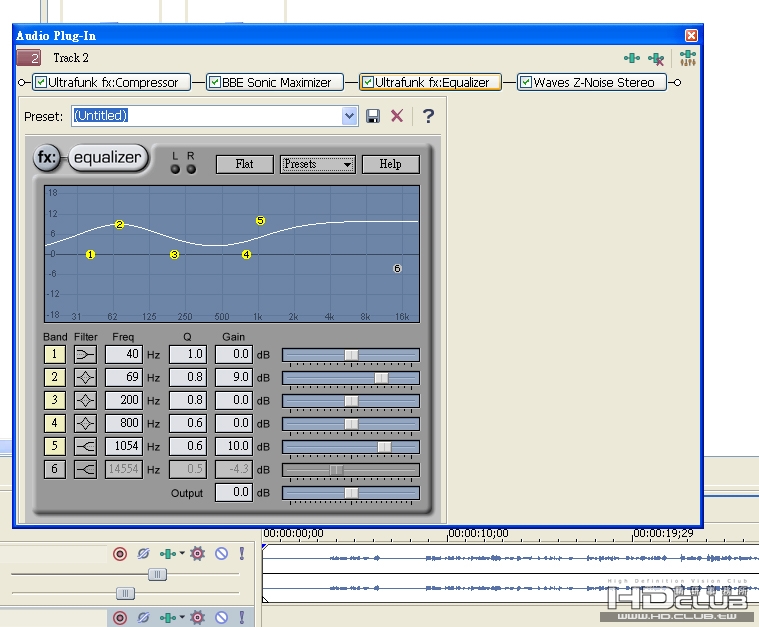Select EQ node 1 on the graph
The image size is (759, 627).
pyautogui.click(x=91, y=255)
